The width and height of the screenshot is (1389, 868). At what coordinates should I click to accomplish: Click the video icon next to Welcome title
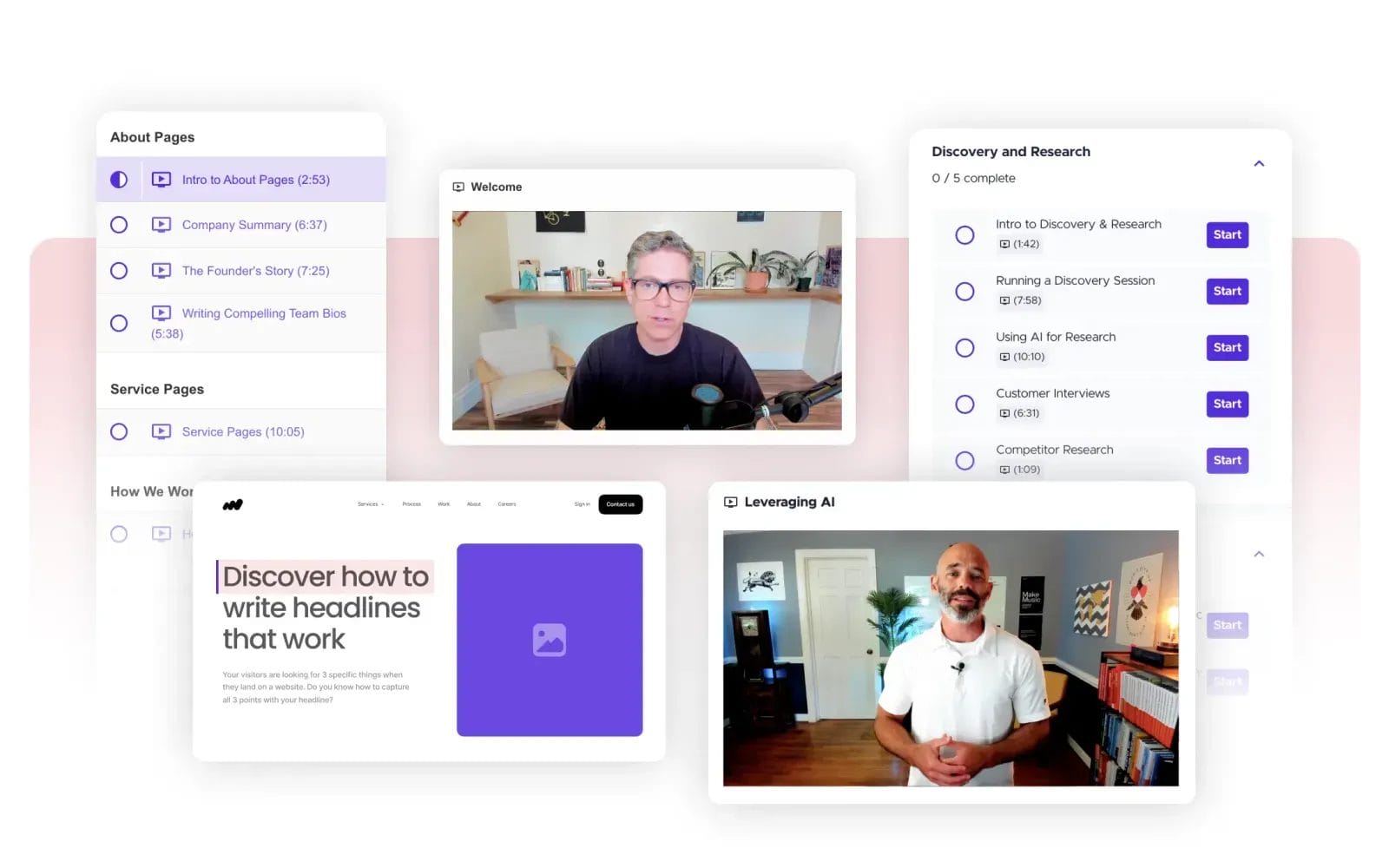point(458,187)
